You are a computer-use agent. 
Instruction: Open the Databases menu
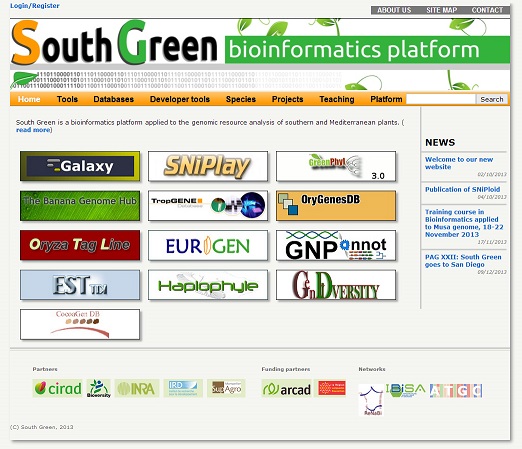point(114,99)
